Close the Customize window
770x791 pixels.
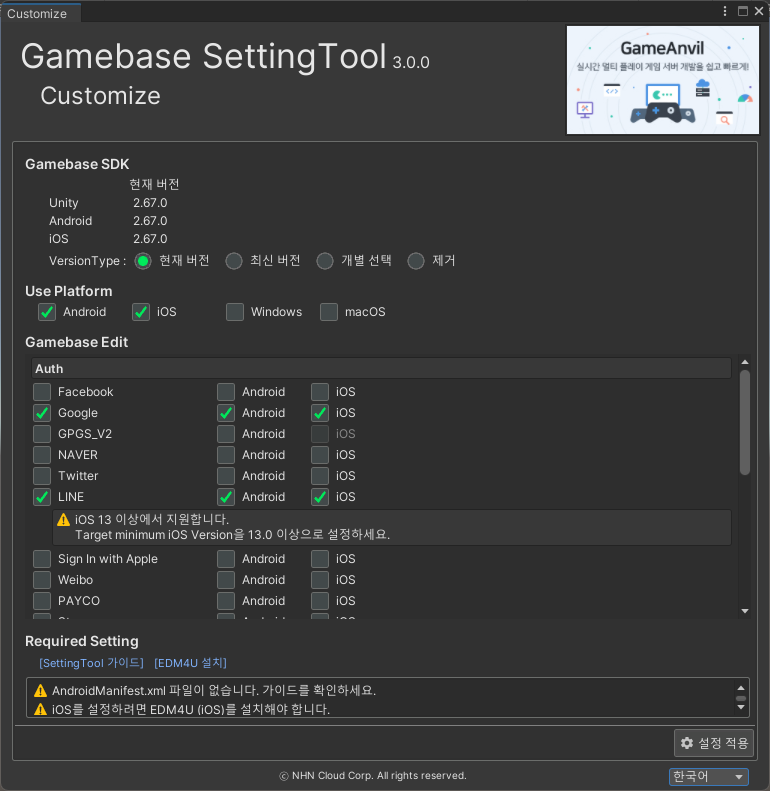tap(758, 11)
